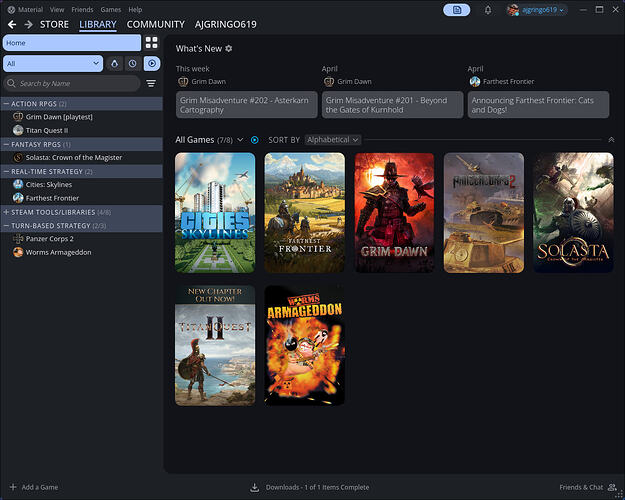Click the Panzer Corps 2 icon in the sidebar
The height and width of the screenshot is (500, 625).
(18, 238)
